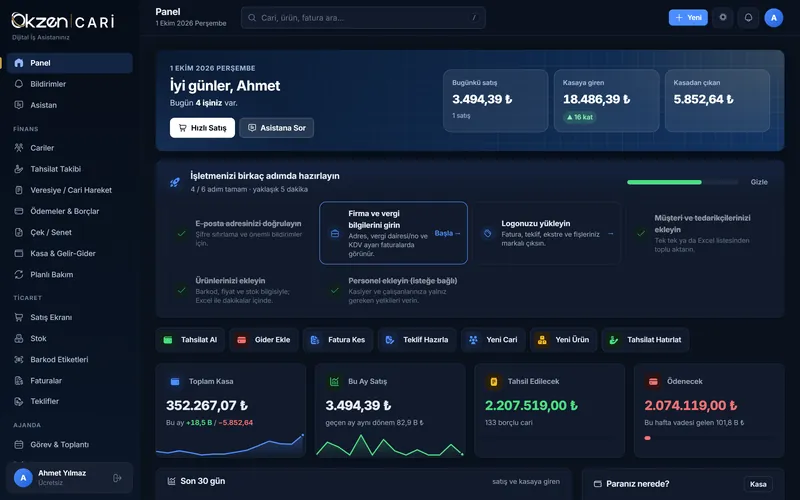Screen dimensions: 800x500
Task: Click the Veresiye / Cari Hareket icon
Action: click(19, 190)
